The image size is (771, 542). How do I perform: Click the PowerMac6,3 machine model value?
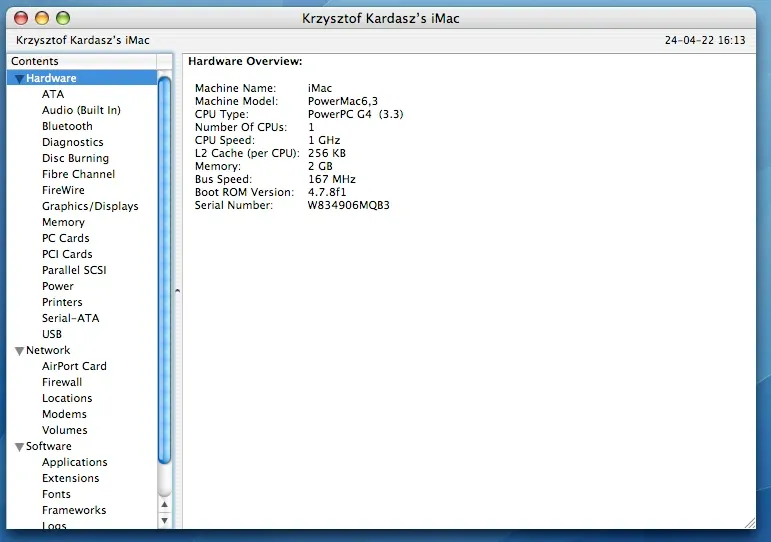[343, 101]
